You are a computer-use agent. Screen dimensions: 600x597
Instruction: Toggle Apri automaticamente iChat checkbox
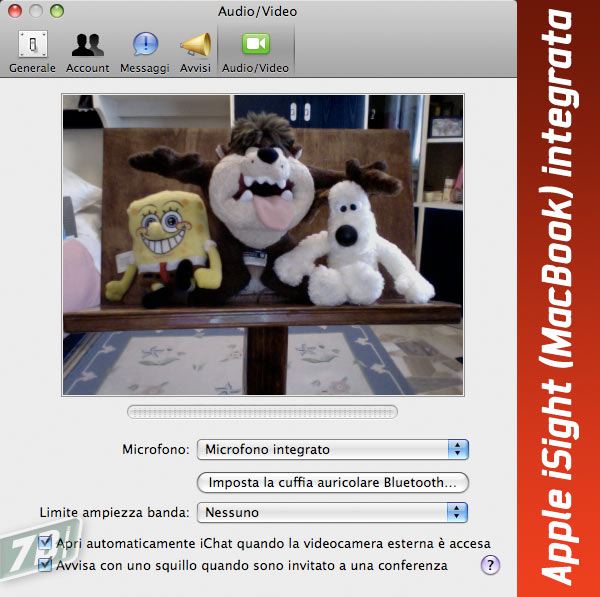45,543
